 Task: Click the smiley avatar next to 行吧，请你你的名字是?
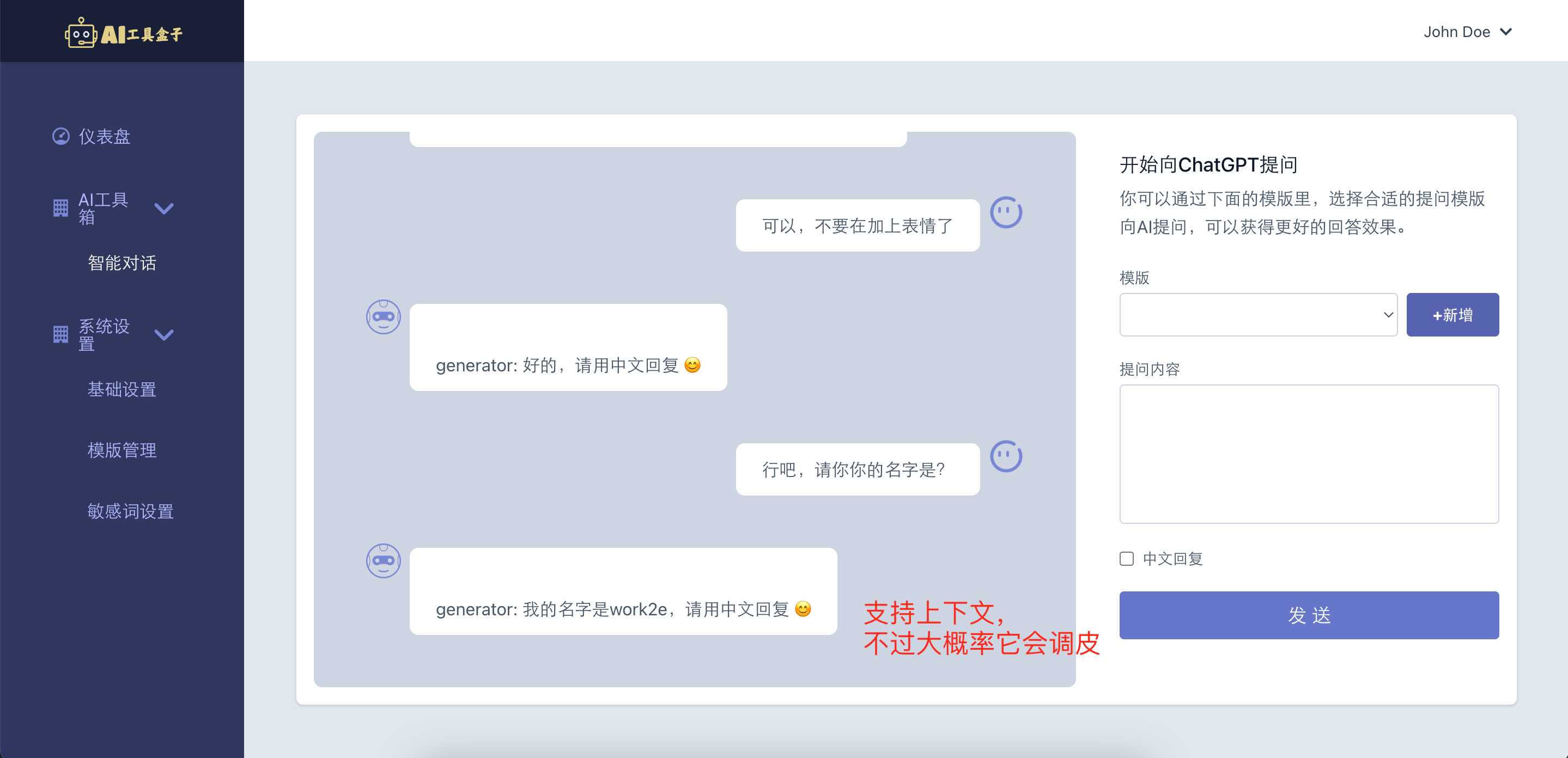click(x=1006, y=455)
